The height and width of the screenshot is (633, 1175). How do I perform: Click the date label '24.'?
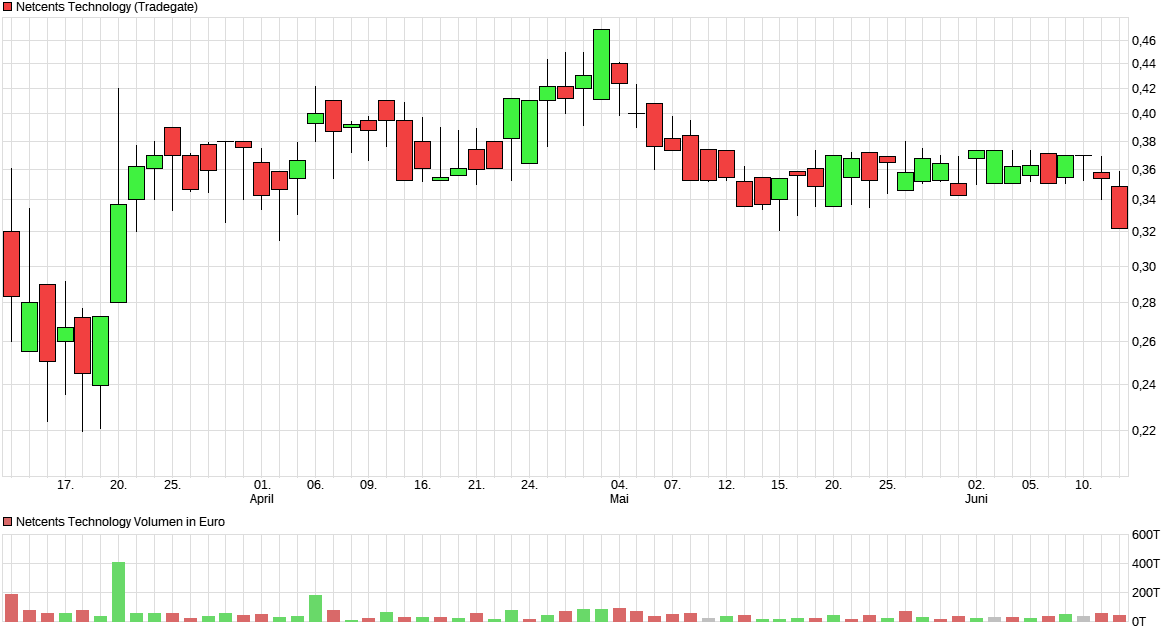point(529,485)
